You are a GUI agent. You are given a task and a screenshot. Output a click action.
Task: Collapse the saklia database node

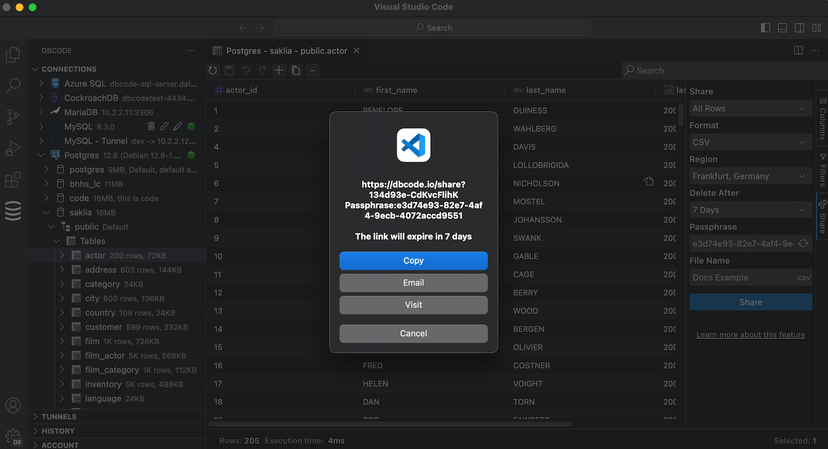pos(46,212)
